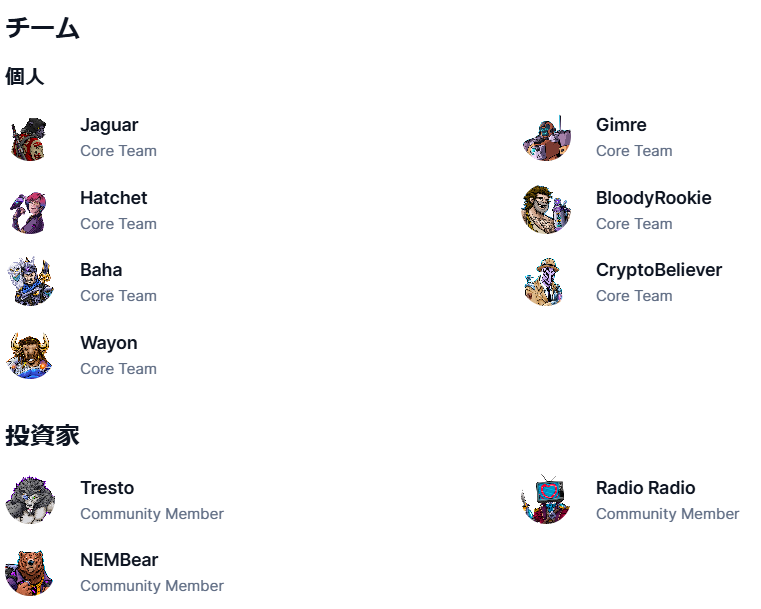Click Radio Radio's TV-head avatar
Image resolution: width=761 pixels, height=609 pixels.
click(545, 501)
